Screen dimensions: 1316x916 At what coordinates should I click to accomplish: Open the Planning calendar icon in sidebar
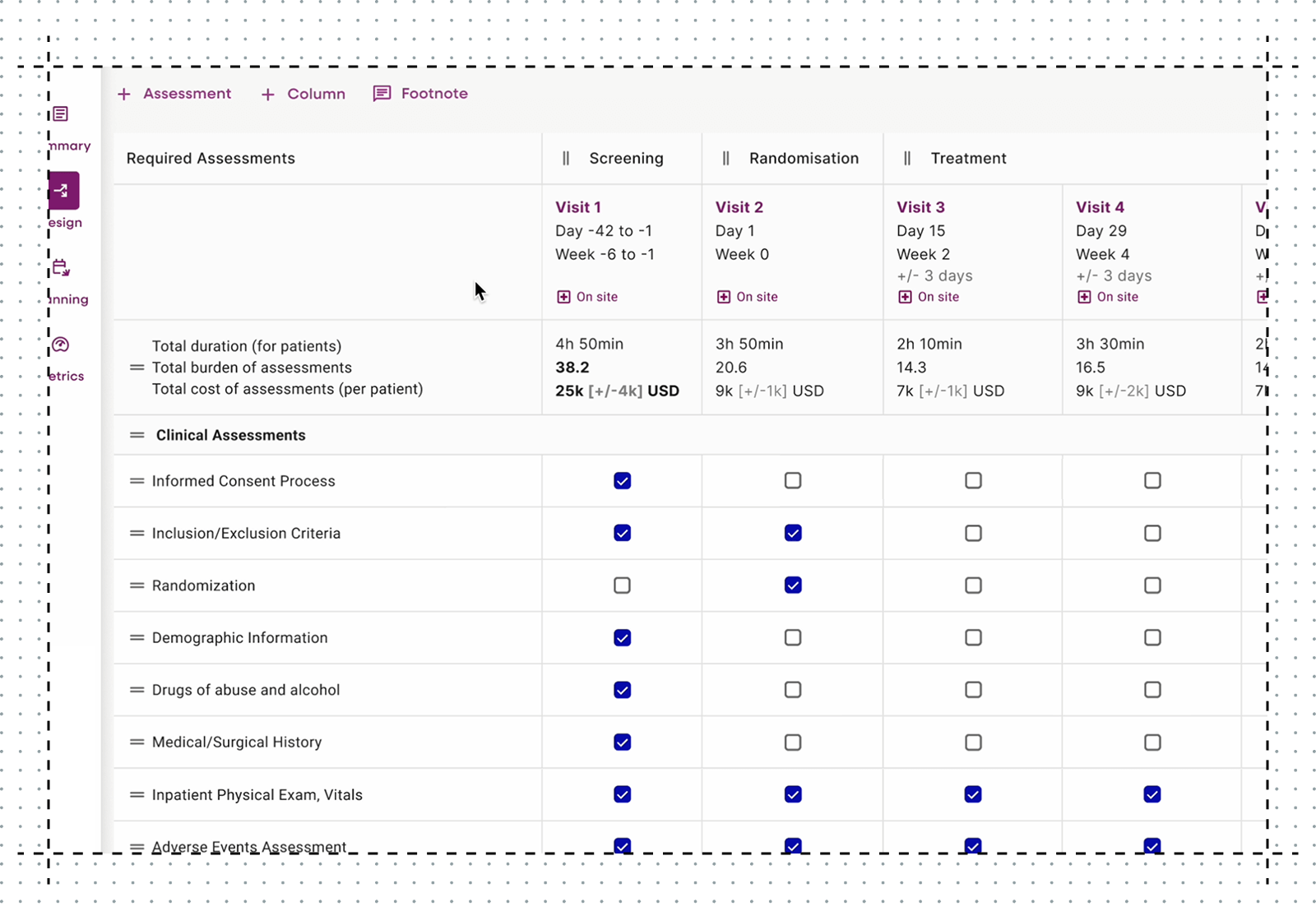click(x=61, y=267)
